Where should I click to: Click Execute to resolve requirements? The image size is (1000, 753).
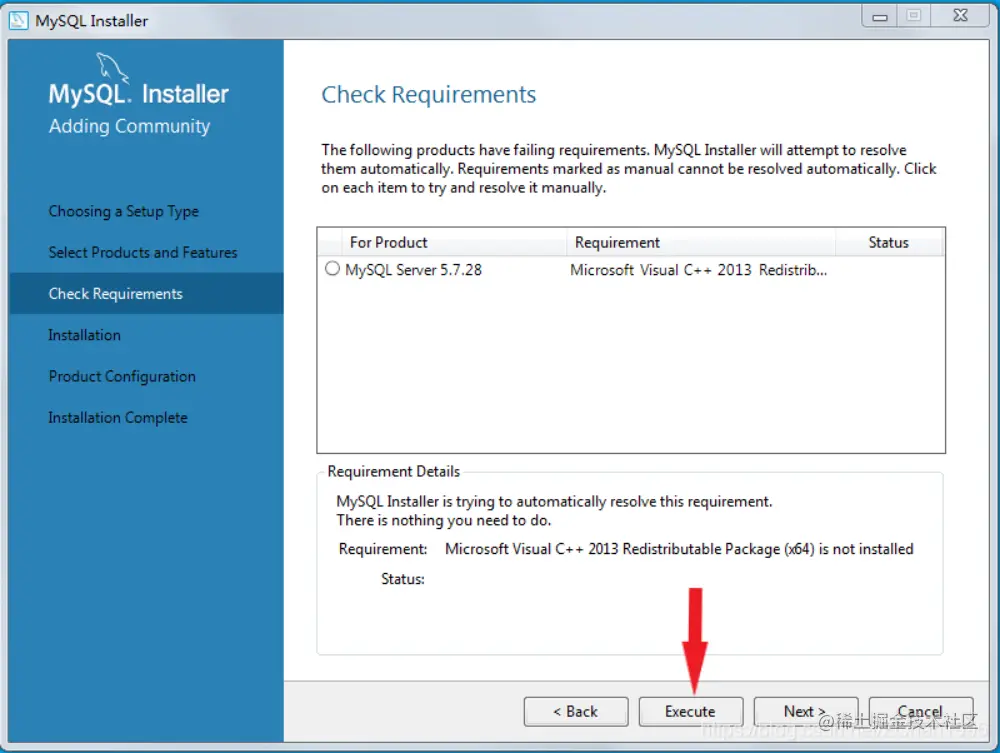point(691,711)
